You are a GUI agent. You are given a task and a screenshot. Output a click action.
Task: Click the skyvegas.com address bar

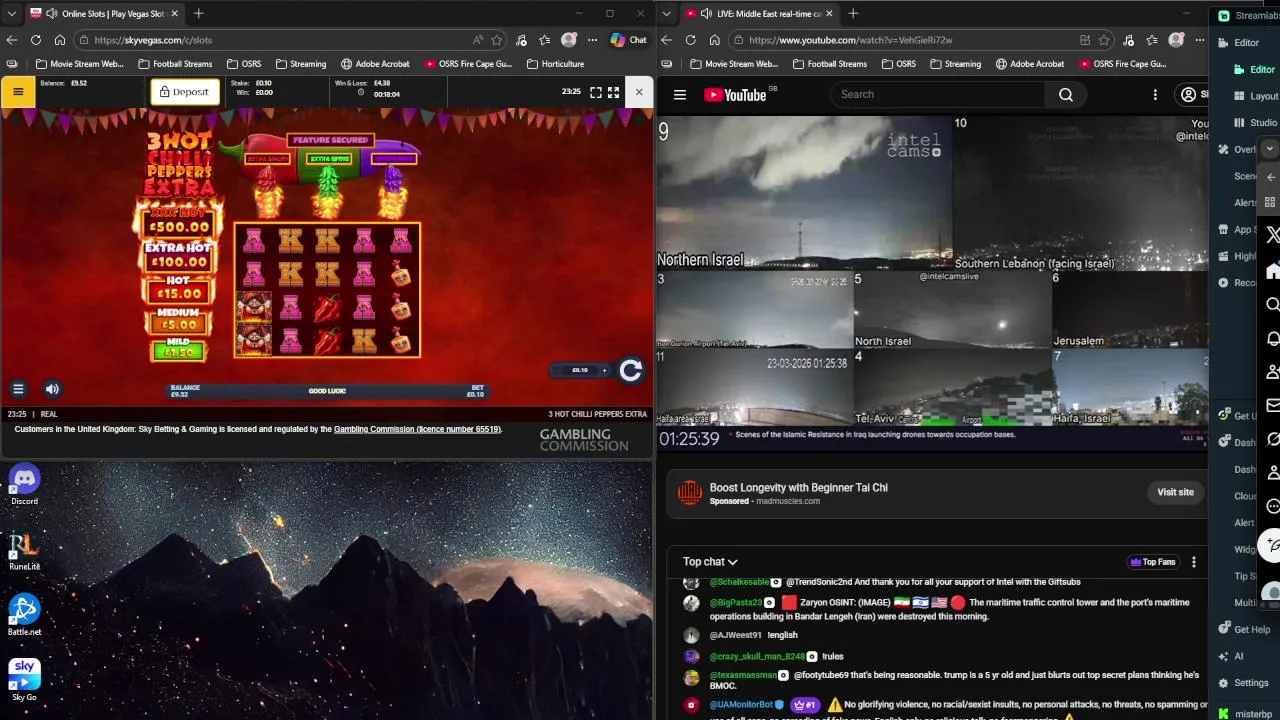click(x=270, y=40)
